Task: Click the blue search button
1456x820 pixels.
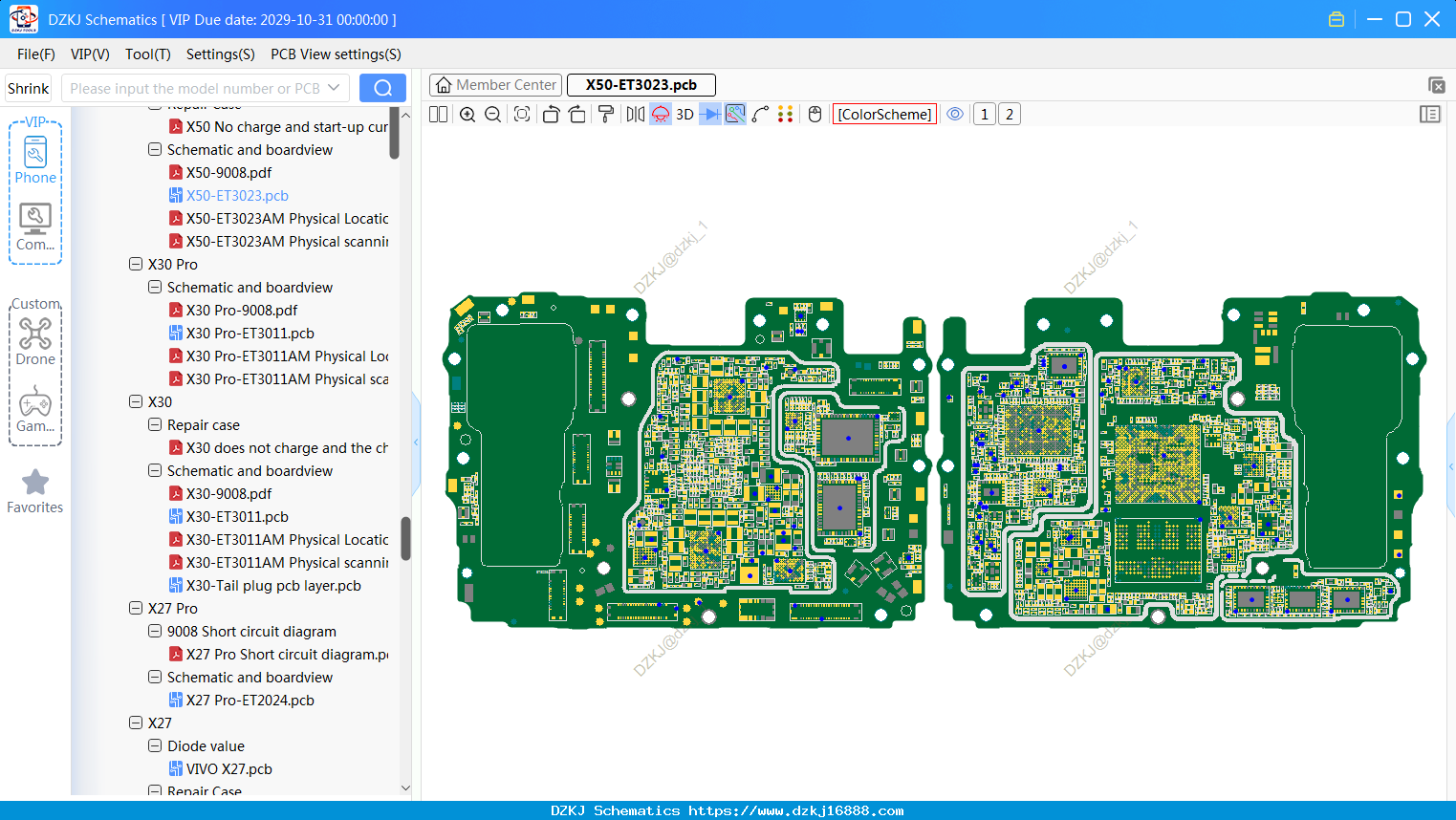Action: [x=382, y=89]
